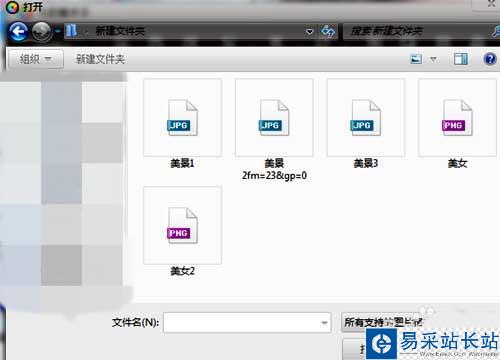Click the 新建文件夹 toolbar button

100,59
